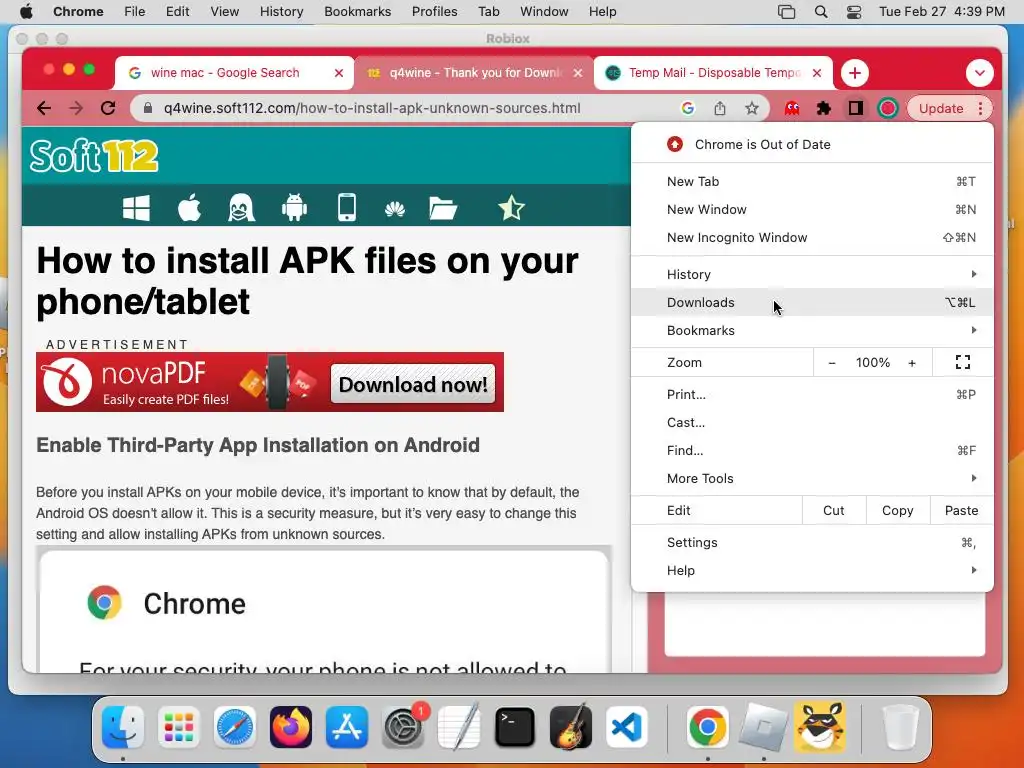The height and width of the screenshot is (768, 1024).
Task: Open GarageBand from the dock
Action: coord(571,726)
